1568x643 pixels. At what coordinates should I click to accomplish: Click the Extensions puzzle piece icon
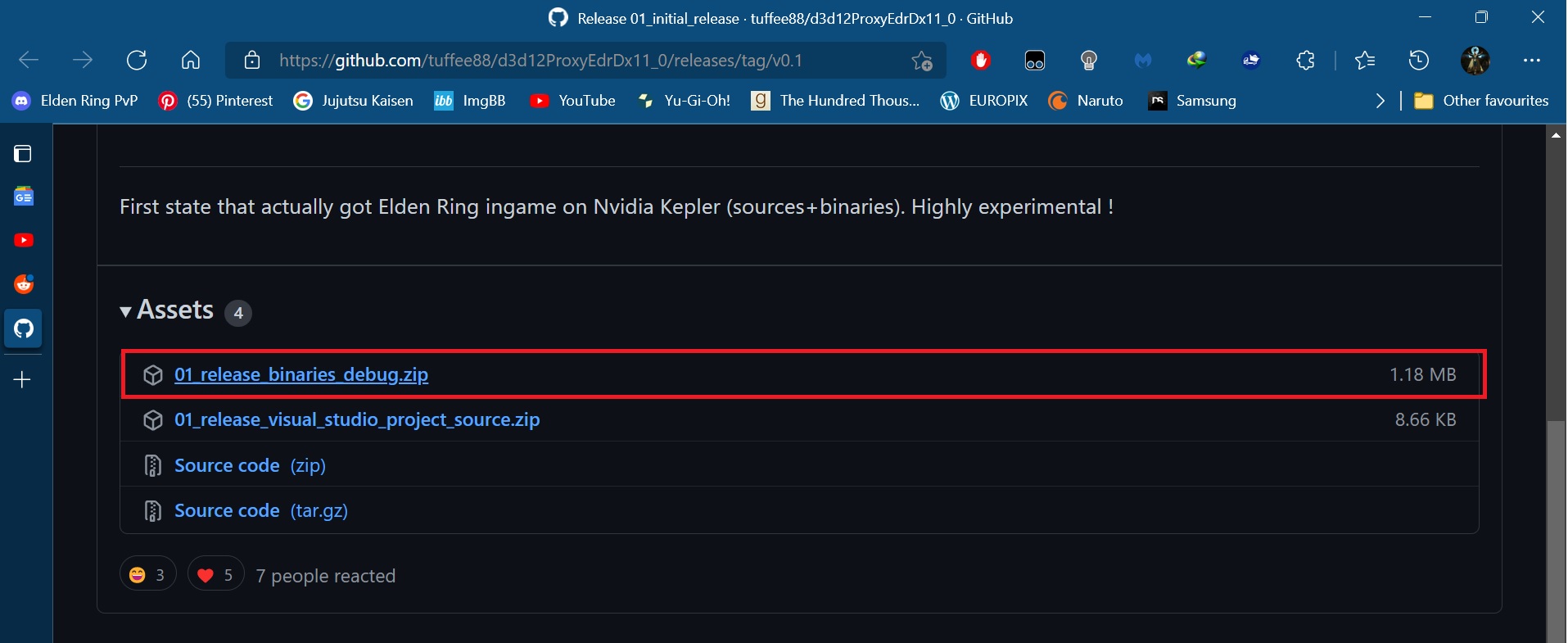pyautogui.click(x=1305, y=60)
